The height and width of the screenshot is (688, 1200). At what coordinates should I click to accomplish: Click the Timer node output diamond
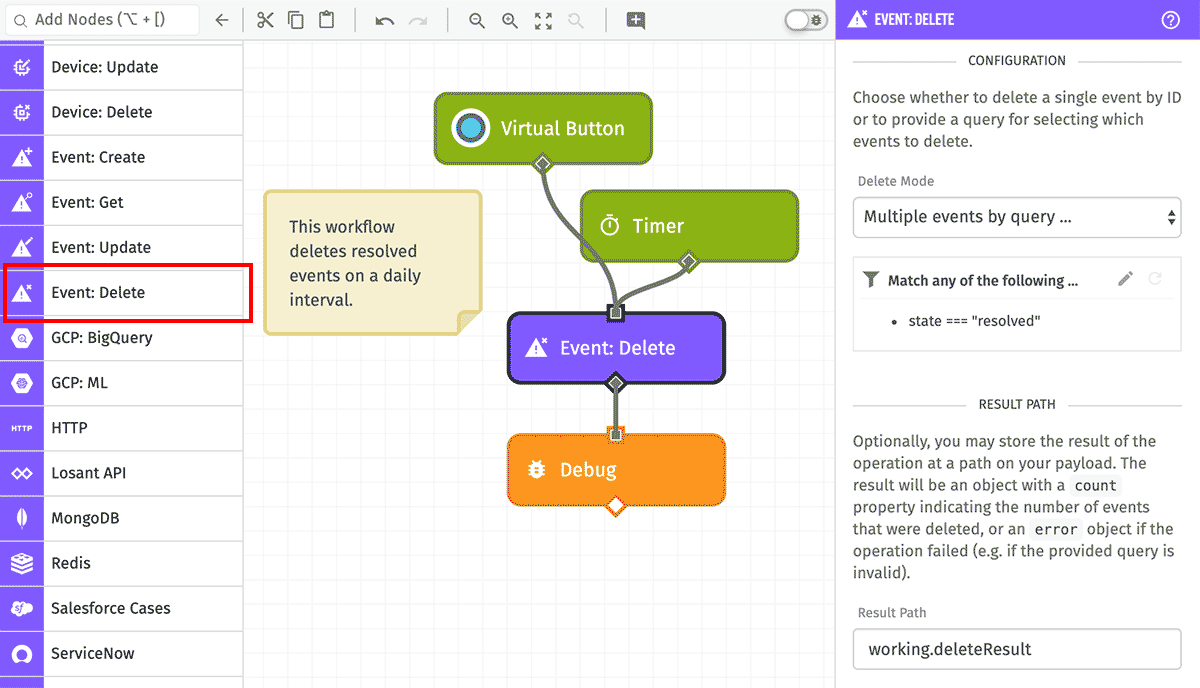pos(688,262)
